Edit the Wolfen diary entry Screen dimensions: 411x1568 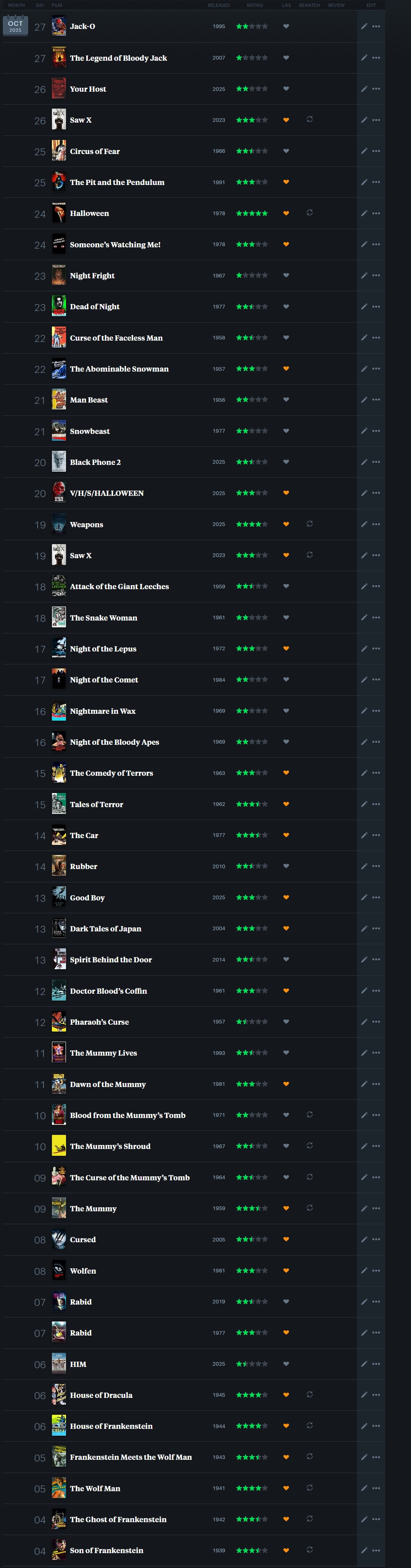pyautogui.click(x=364, y=1271)
